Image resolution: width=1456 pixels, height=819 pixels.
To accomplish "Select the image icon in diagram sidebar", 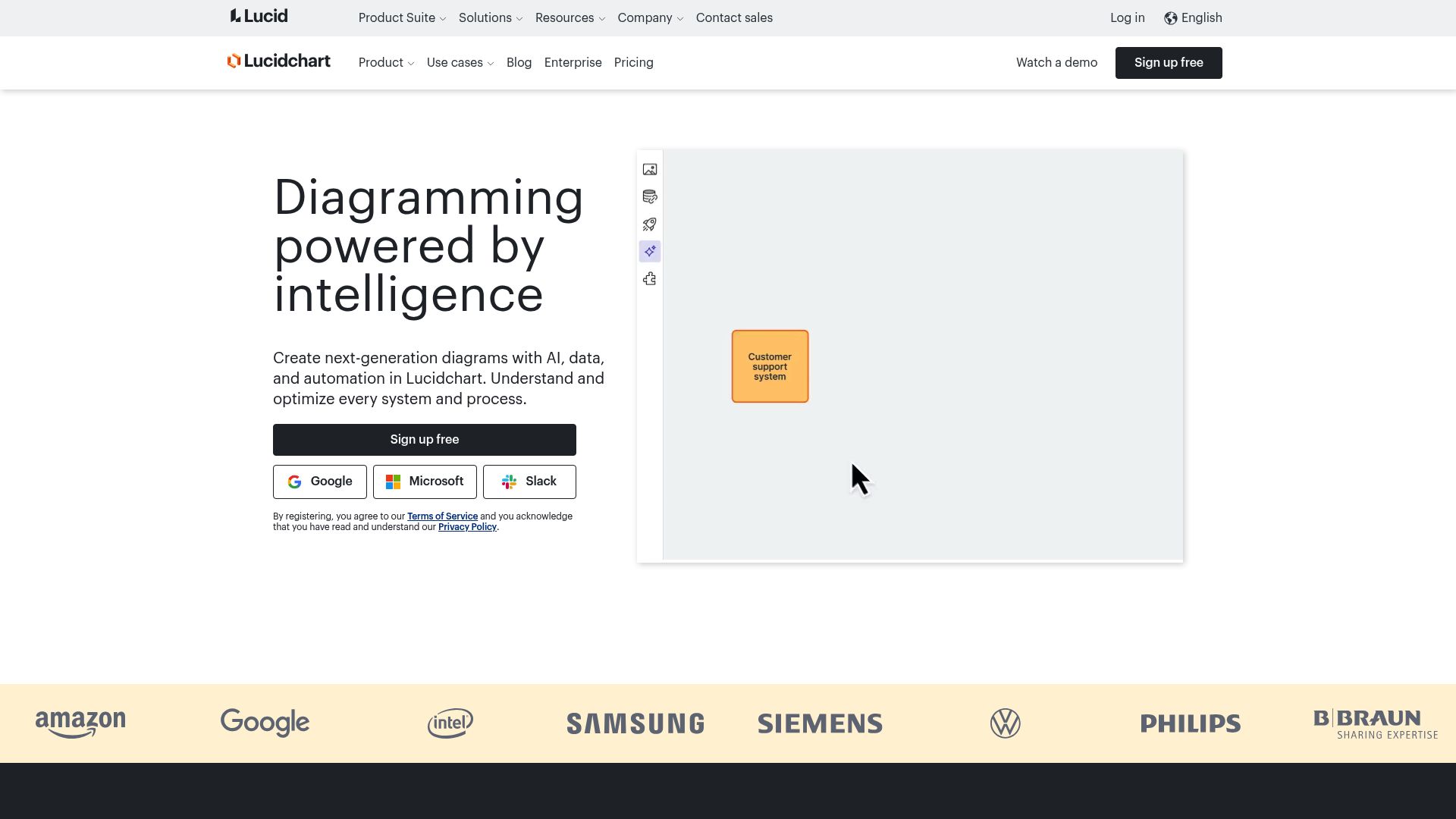I will pyautogui.click(x=650, y=170).
